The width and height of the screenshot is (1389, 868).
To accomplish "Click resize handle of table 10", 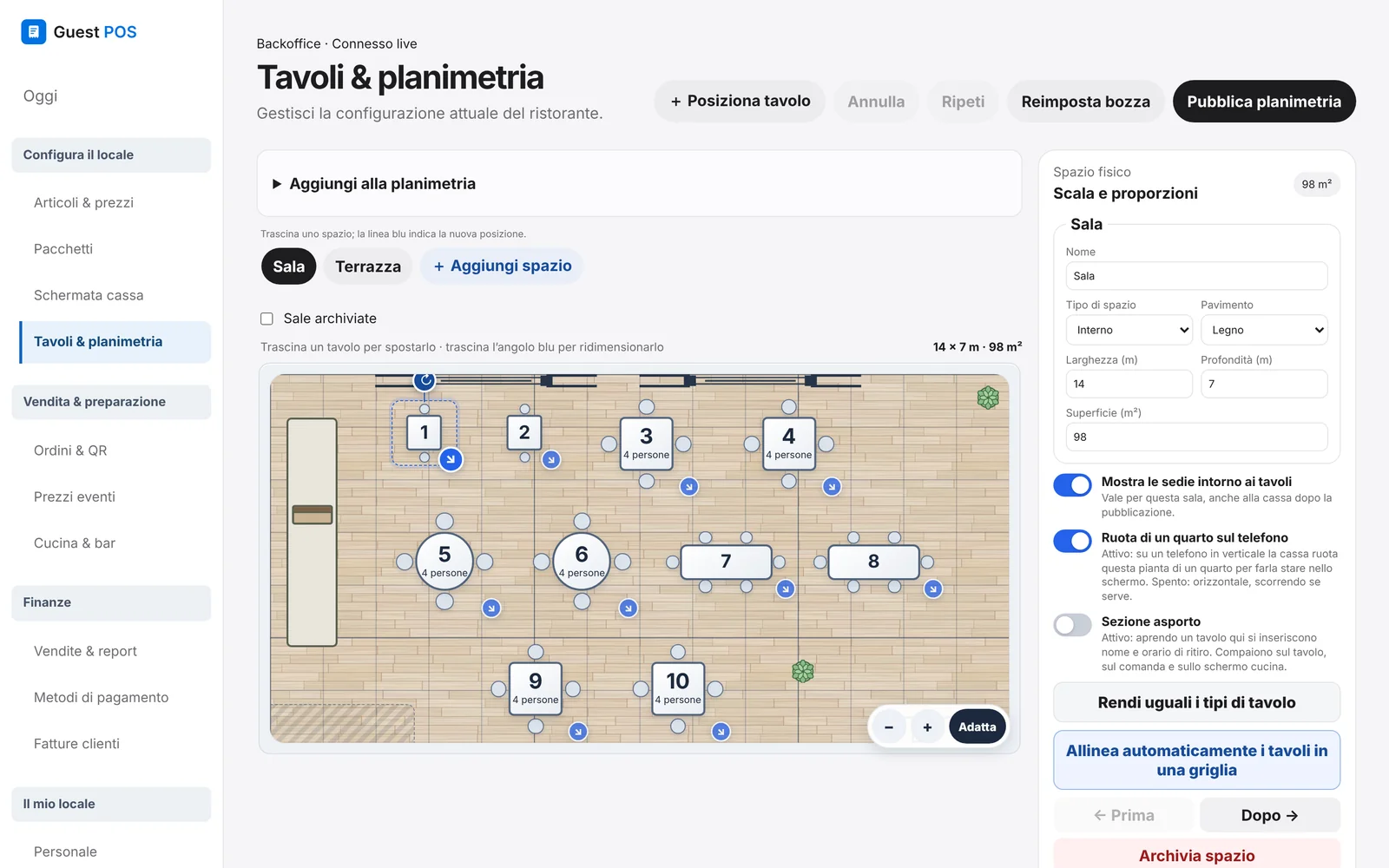I will click(x=721, y=732).
